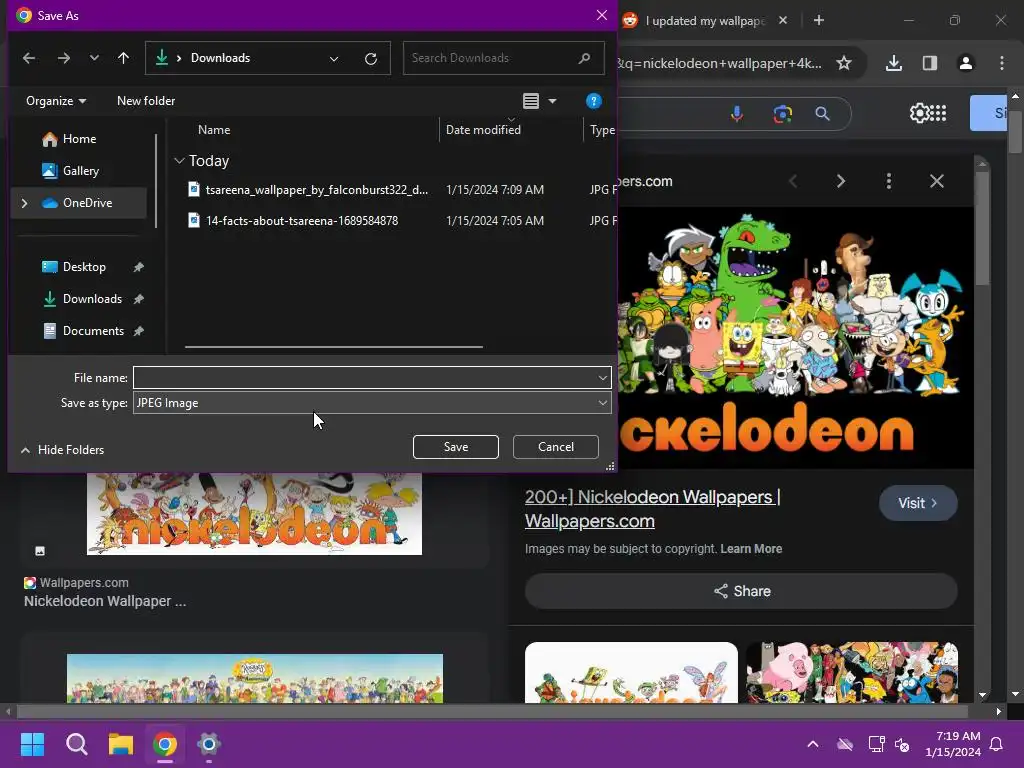
Task: Go forward in Save As dialog
Action: [x=63, y=58]
